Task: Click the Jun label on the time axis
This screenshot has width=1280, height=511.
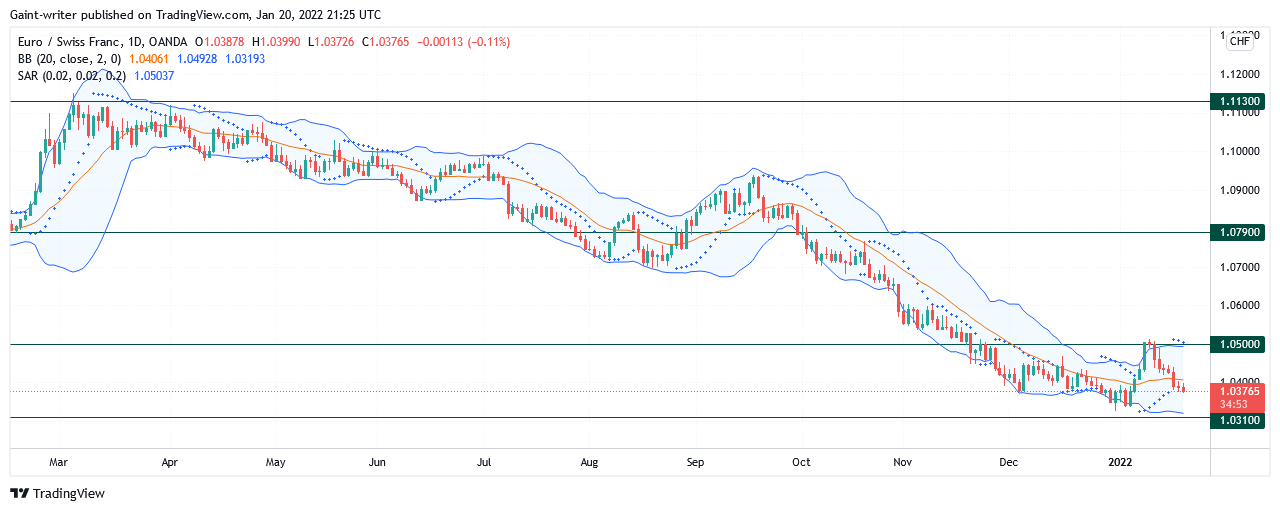Action: 377,463
